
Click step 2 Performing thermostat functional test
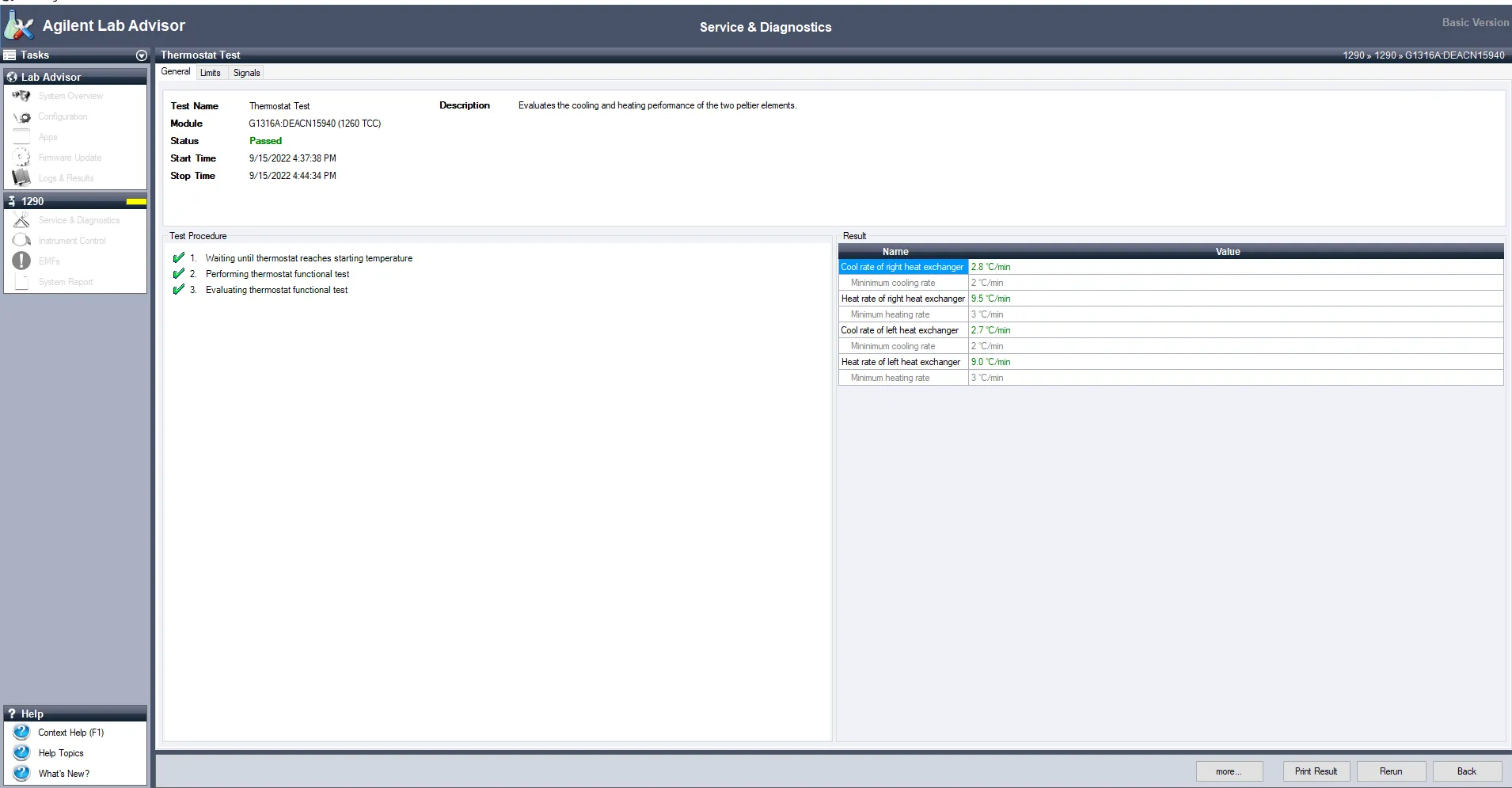[x=277, y=274]
